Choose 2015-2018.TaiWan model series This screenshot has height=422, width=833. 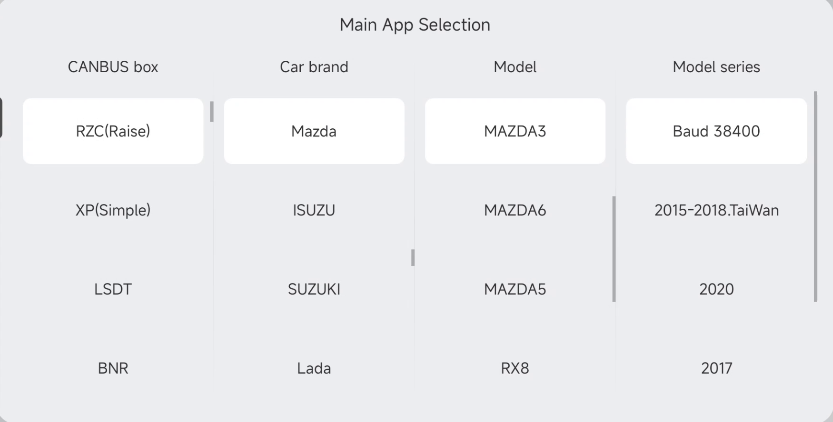point(716,210)
